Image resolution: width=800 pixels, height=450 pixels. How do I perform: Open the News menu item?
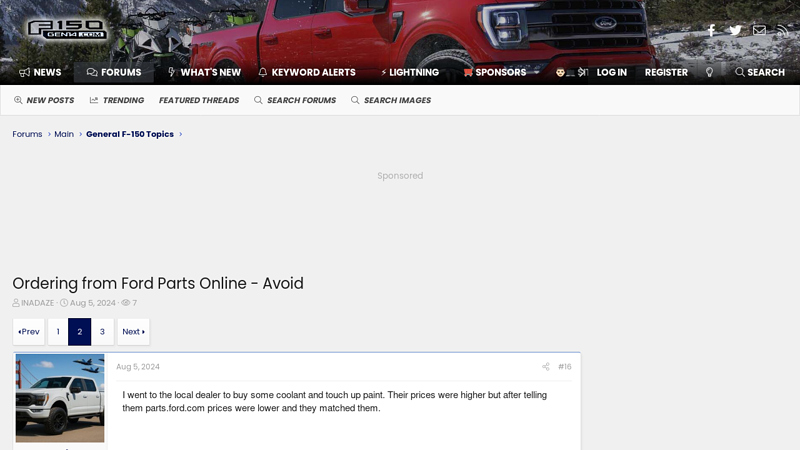[x=40, y=72]
